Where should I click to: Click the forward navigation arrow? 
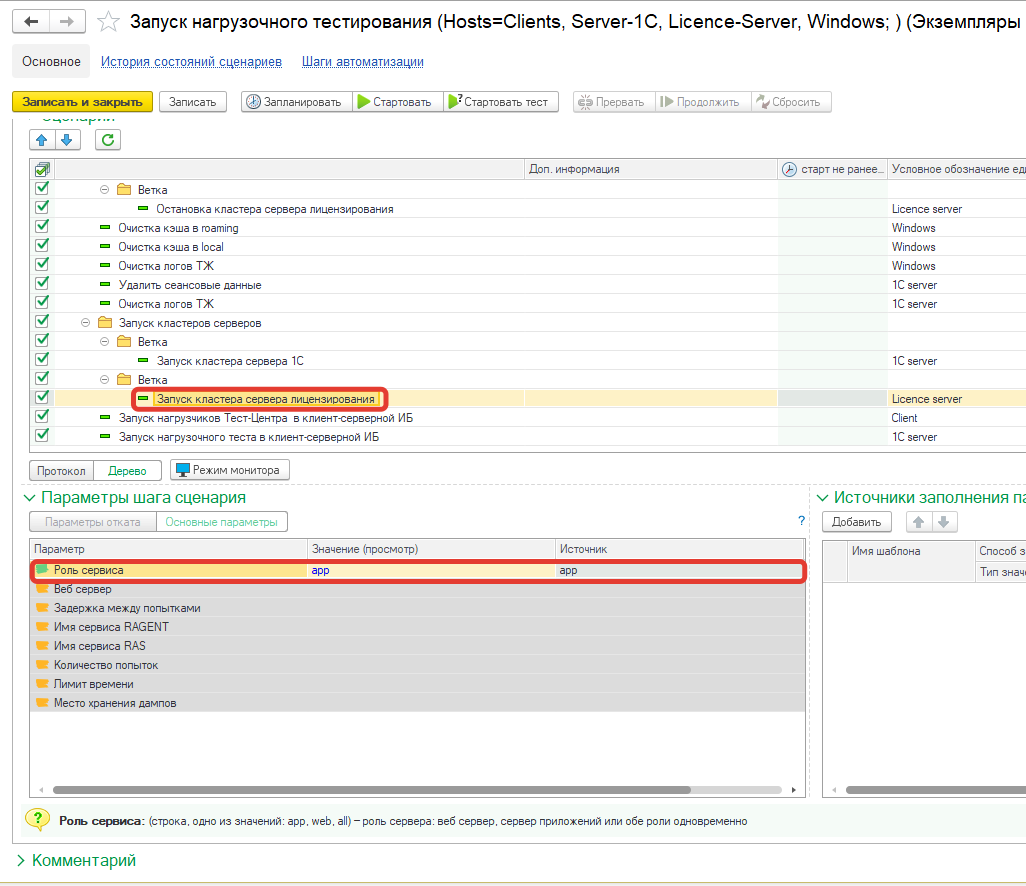[67, 22]
